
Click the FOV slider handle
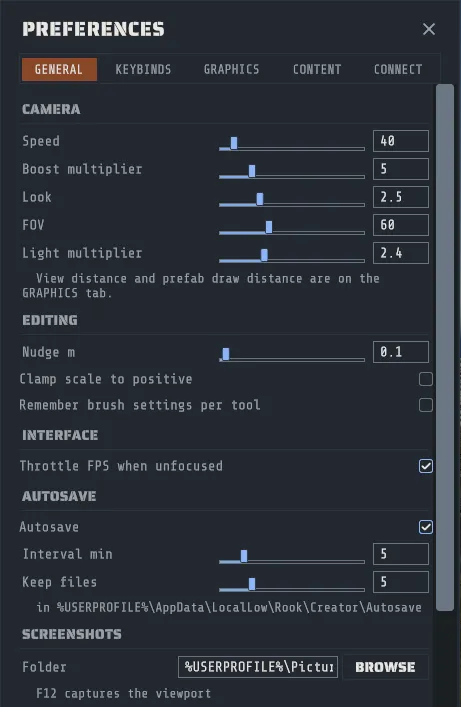coord(268,227)
